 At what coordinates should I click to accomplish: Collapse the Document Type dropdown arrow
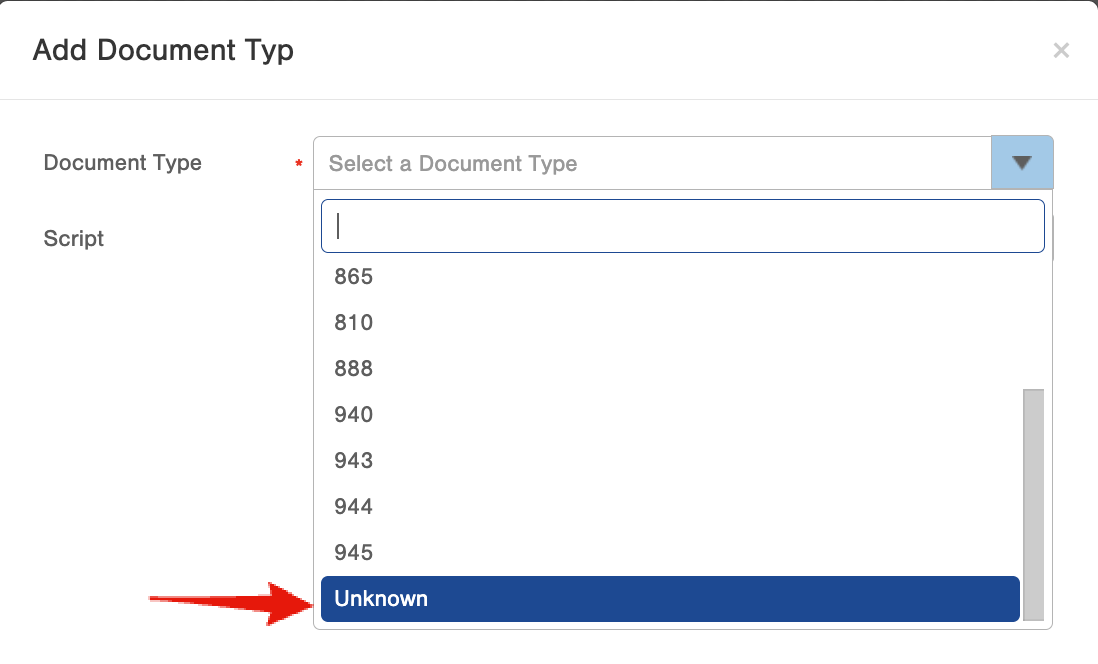1021,163
